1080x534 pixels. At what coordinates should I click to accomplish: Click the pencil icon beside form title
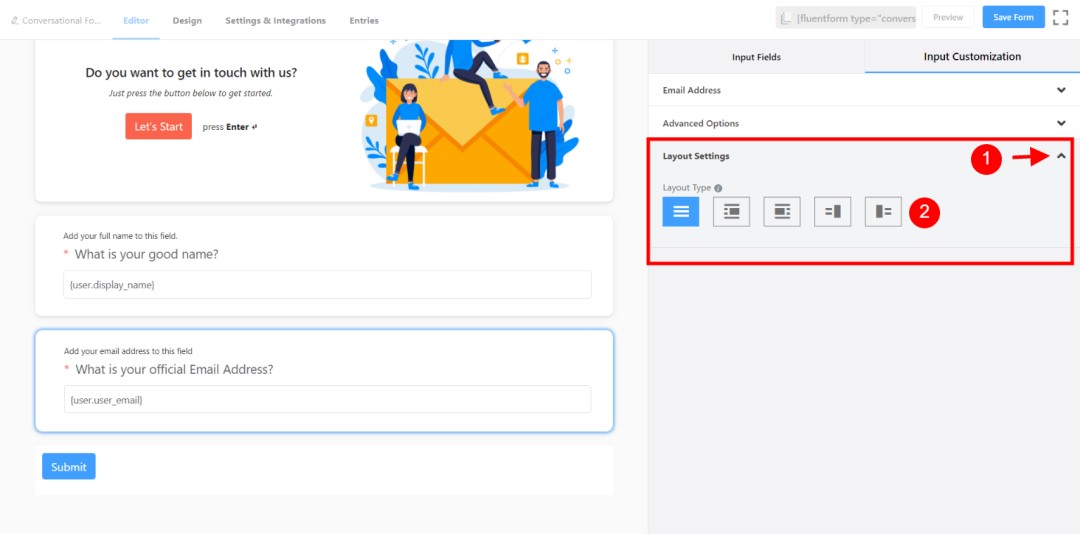point(14,21)
